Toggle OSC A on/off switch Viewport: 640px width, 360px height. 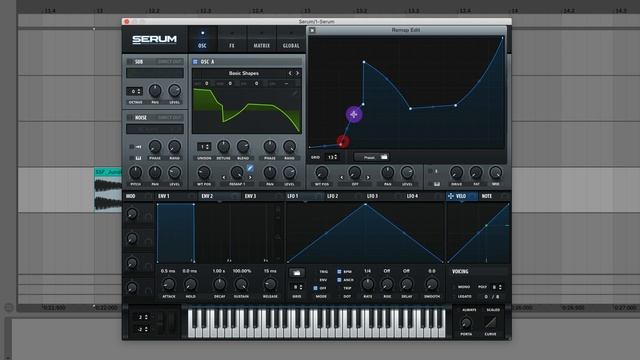click(x=195, y=62)
